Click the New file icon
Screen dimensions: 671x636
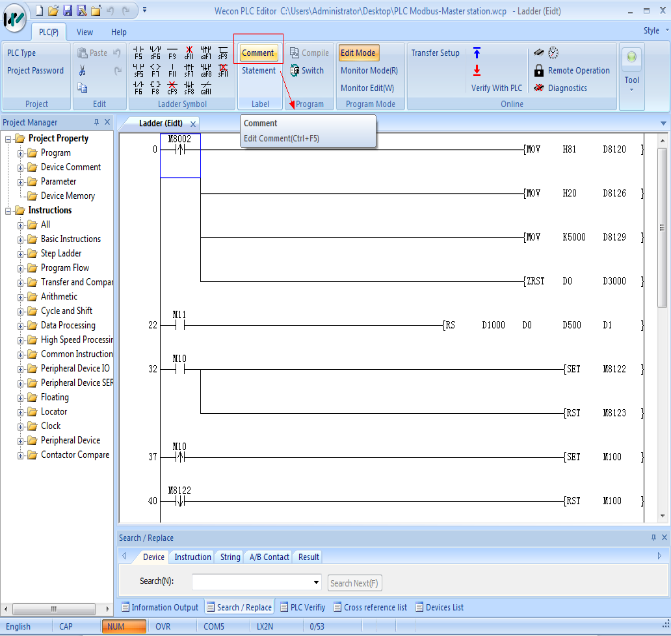pyautogui.click(x=39, y=11)
